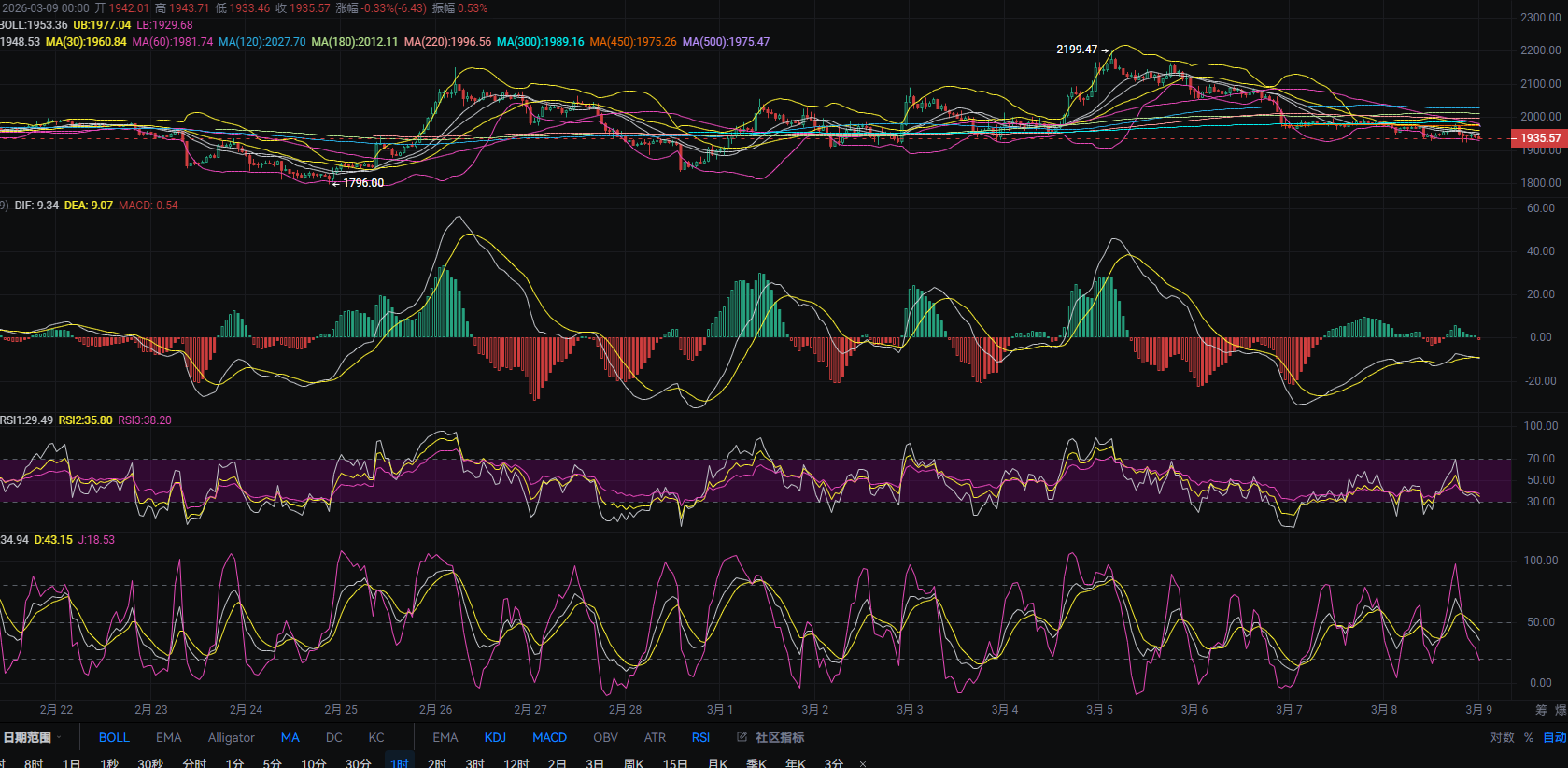The height and width of the screenshot is (768, 1568).
Task: Select the 自动 auto scale option
Action: [x=1554, y=737]
